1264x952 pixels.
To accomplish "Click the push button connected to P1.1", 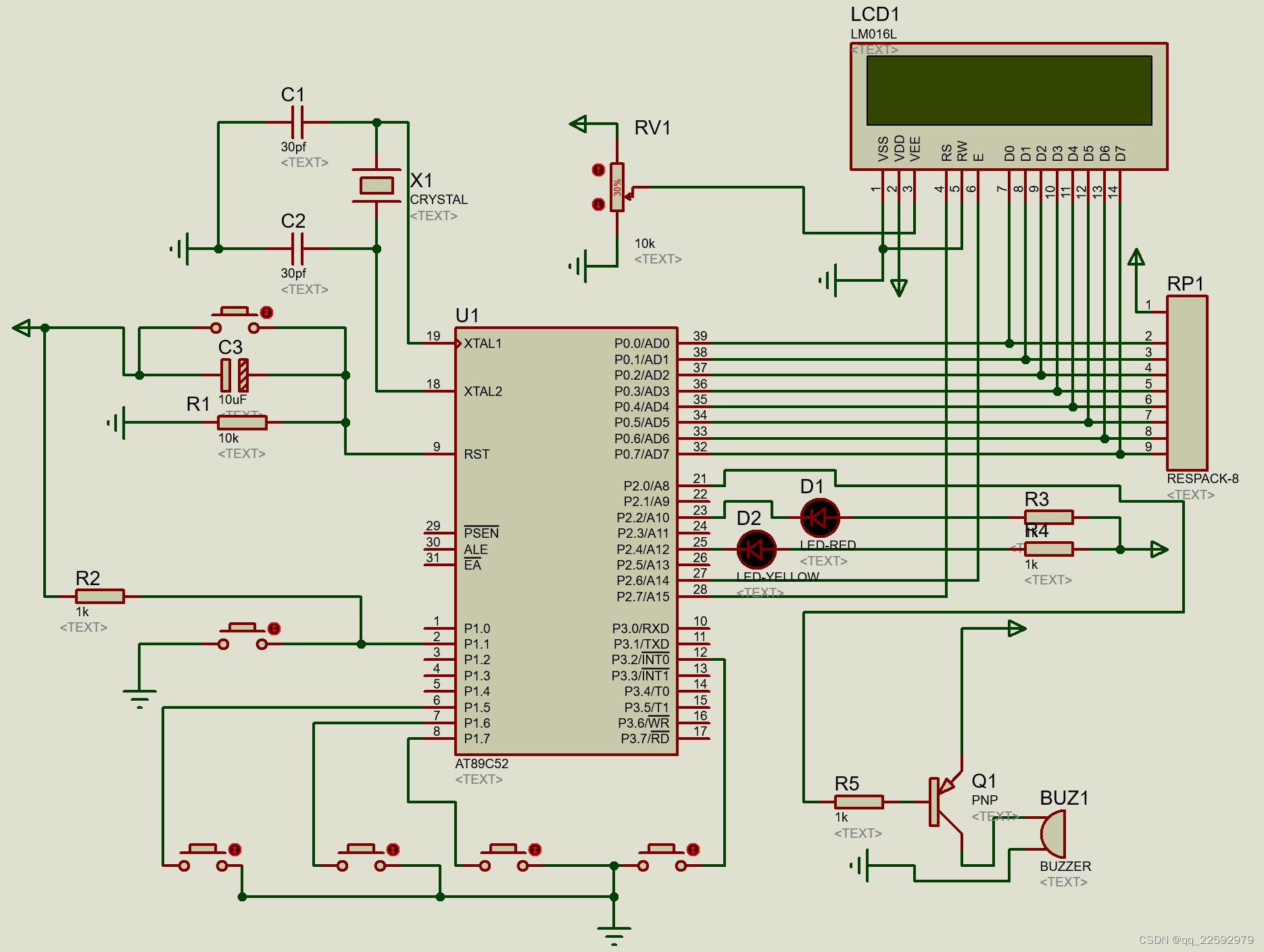I will (242, 638).
